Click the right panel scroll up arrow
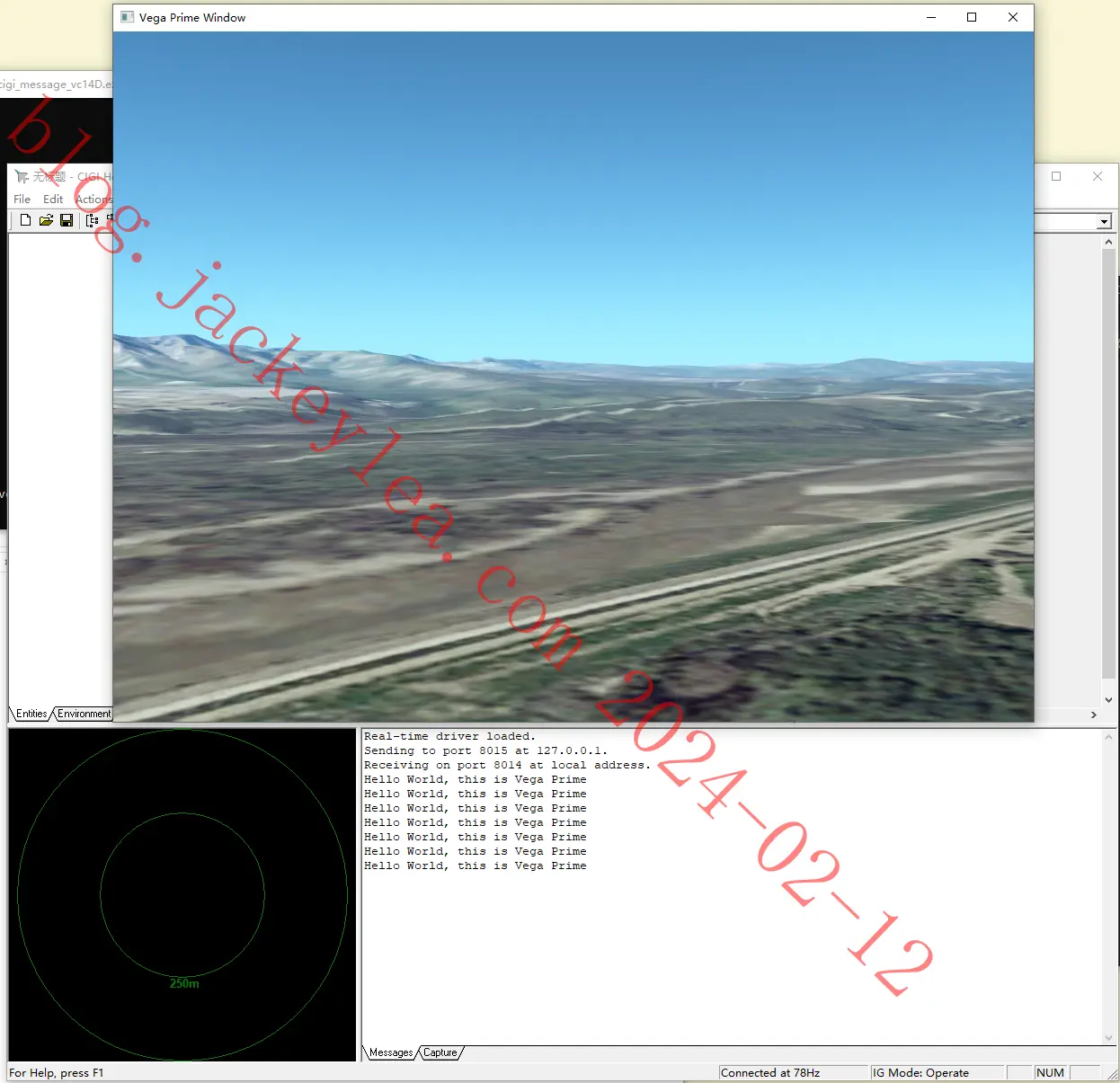Viewport: 1120px width, 1083px height. (x=1108, y=242)
